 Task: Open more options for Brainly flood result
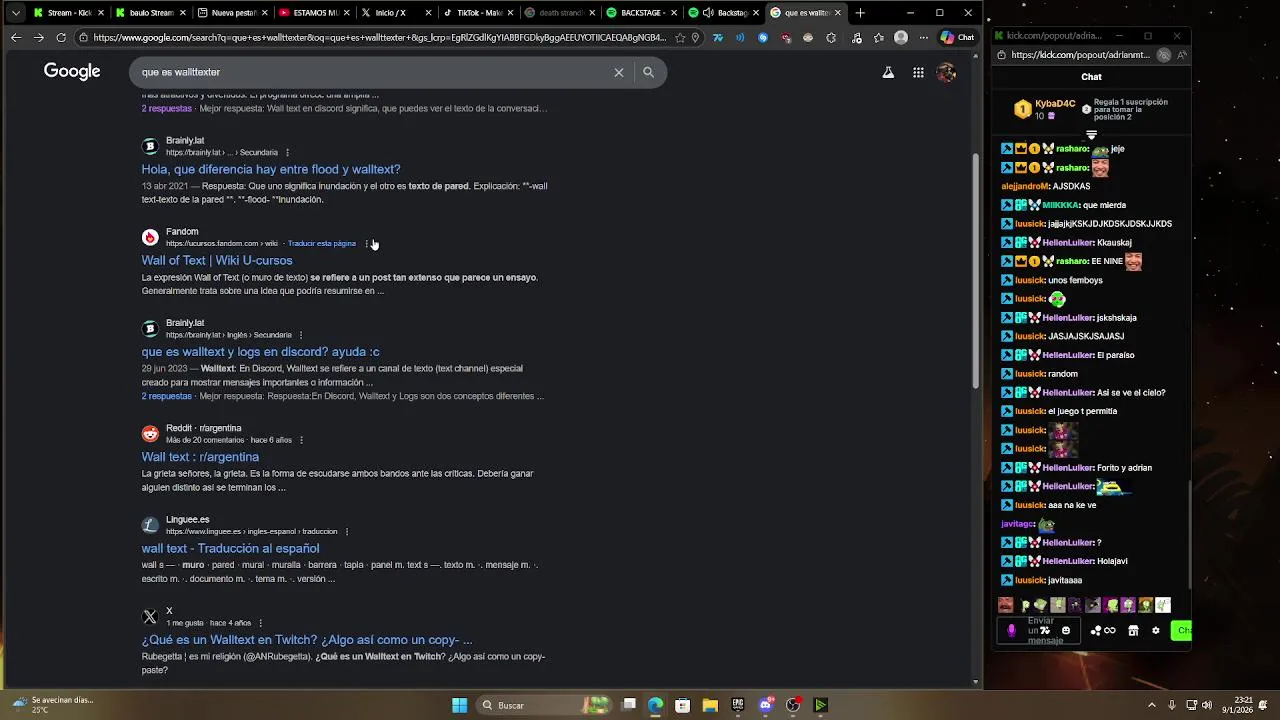click(x=287, y=153)
